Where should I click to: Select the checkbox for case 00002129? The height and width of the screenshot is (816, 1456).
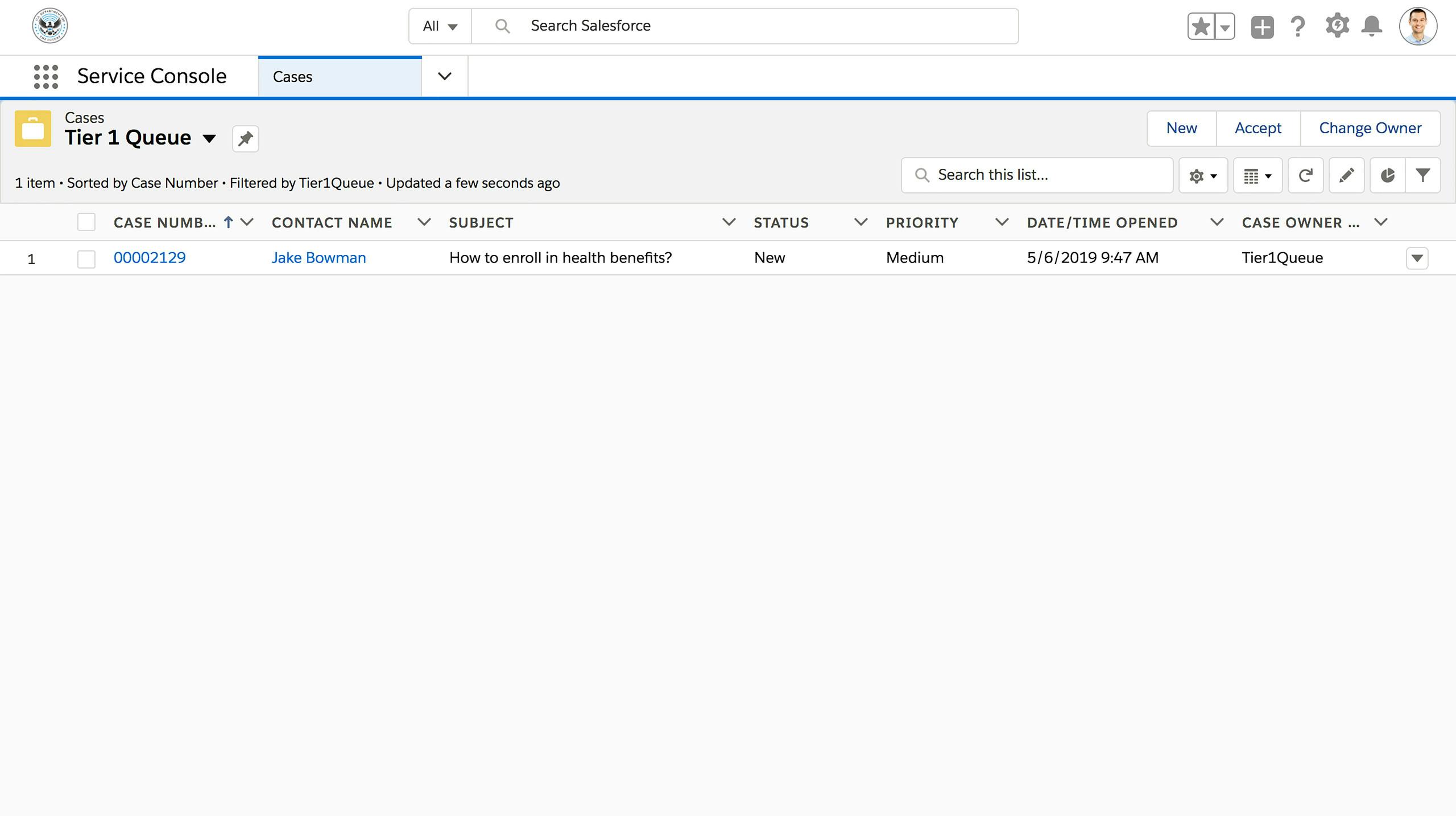86,259
